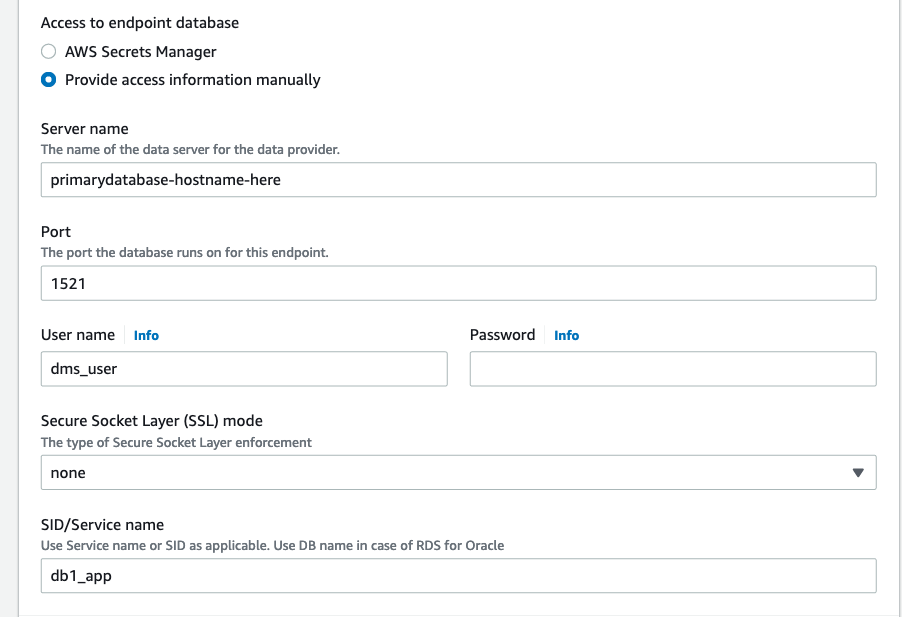Image resolution: width=902 pixels, height=617 pixels.
Task: Click the Port field label
Action: [56, 232]
